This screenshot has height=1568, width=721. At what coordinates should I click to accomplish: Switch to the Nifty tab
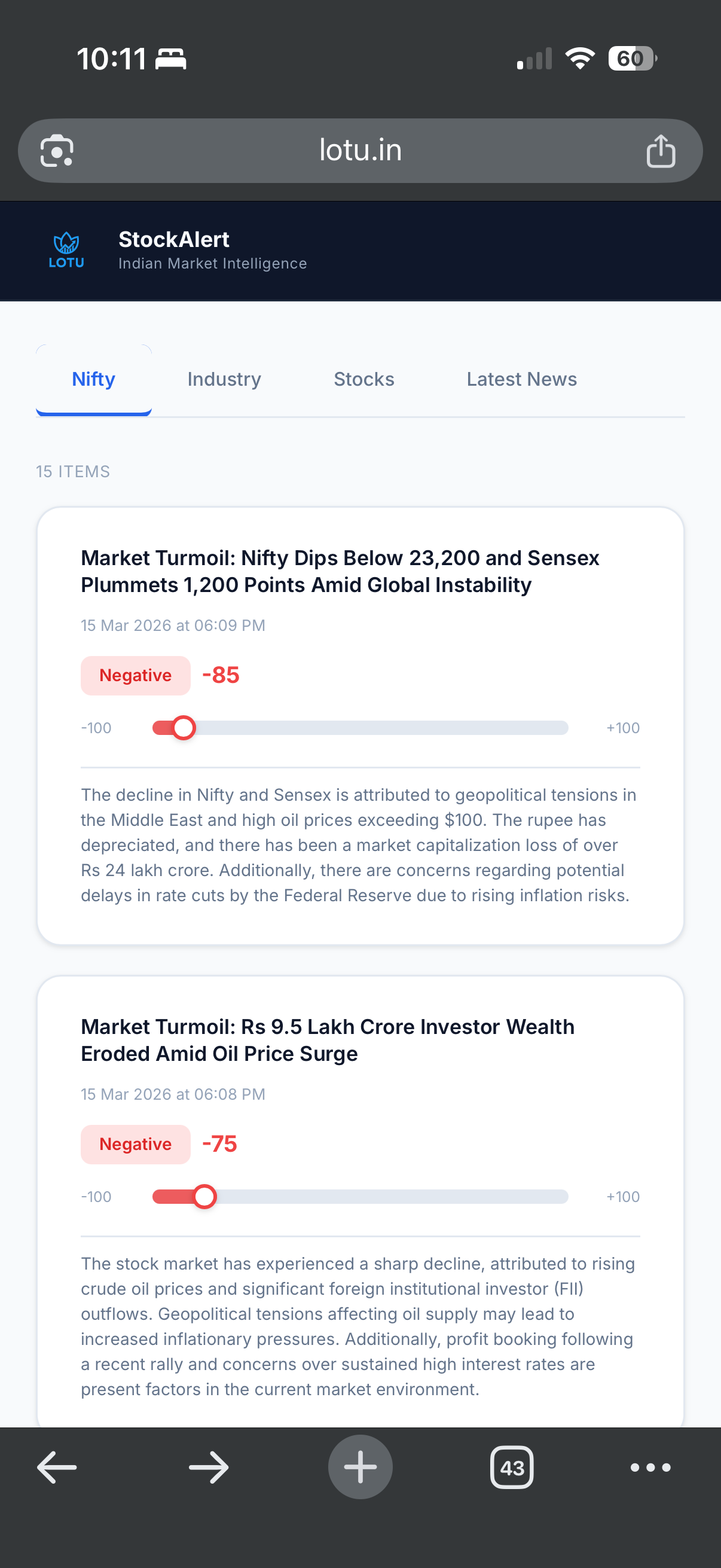pyautogui.click(x=93, y=379)
